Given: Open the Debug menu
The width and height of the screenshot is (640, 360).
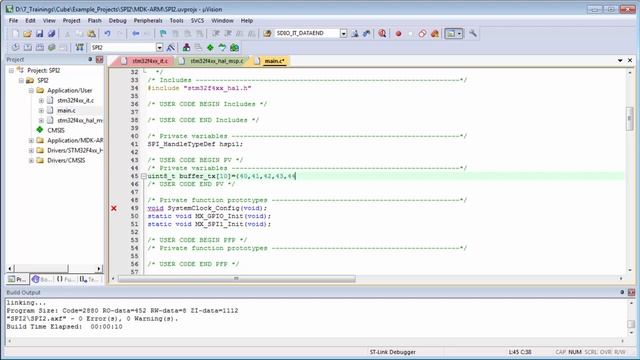Looking at the screenshot, I should click(118, 20).
